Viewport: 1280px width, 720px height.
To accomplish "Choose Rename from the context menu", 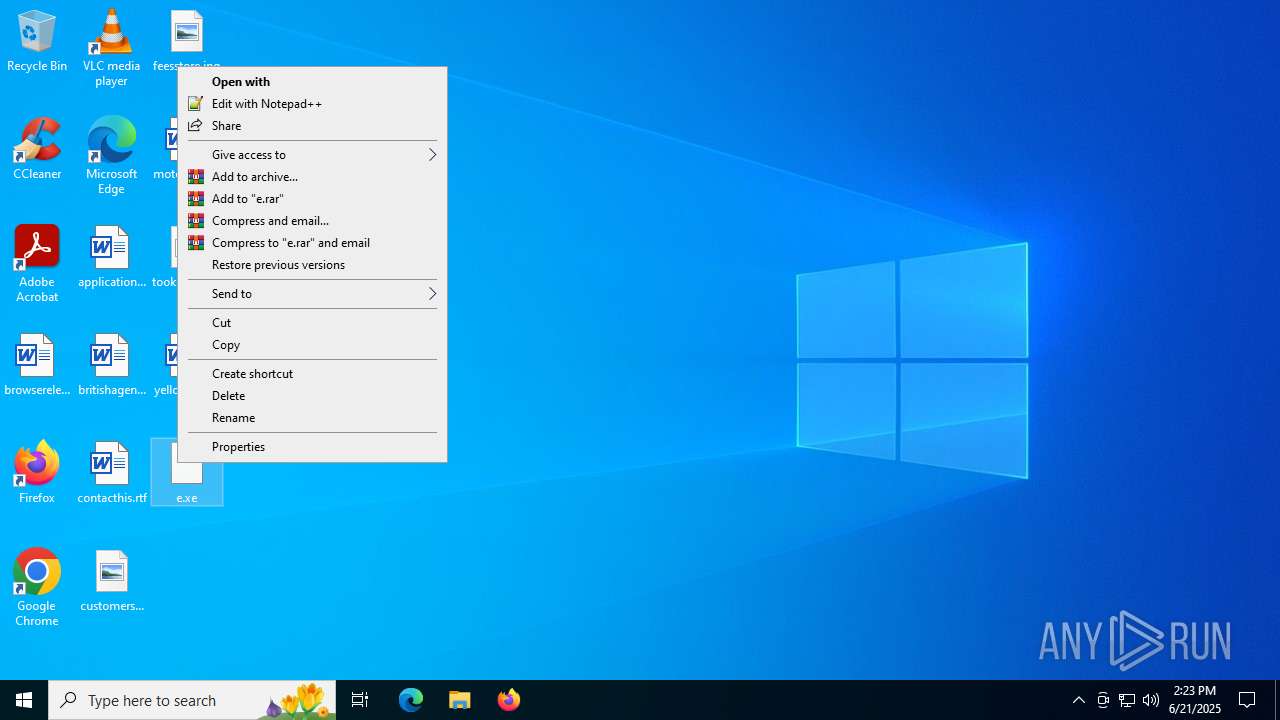I will coord(312,418).
